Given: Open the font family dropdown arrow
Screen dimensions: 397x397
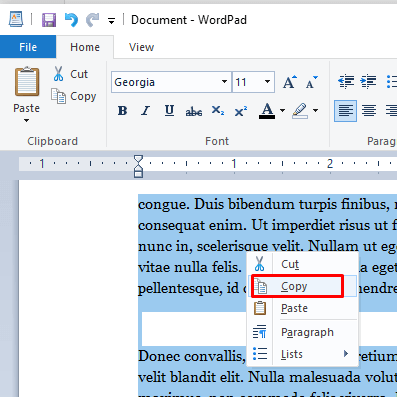Looking at the screenshot, I should pos(225,82).
